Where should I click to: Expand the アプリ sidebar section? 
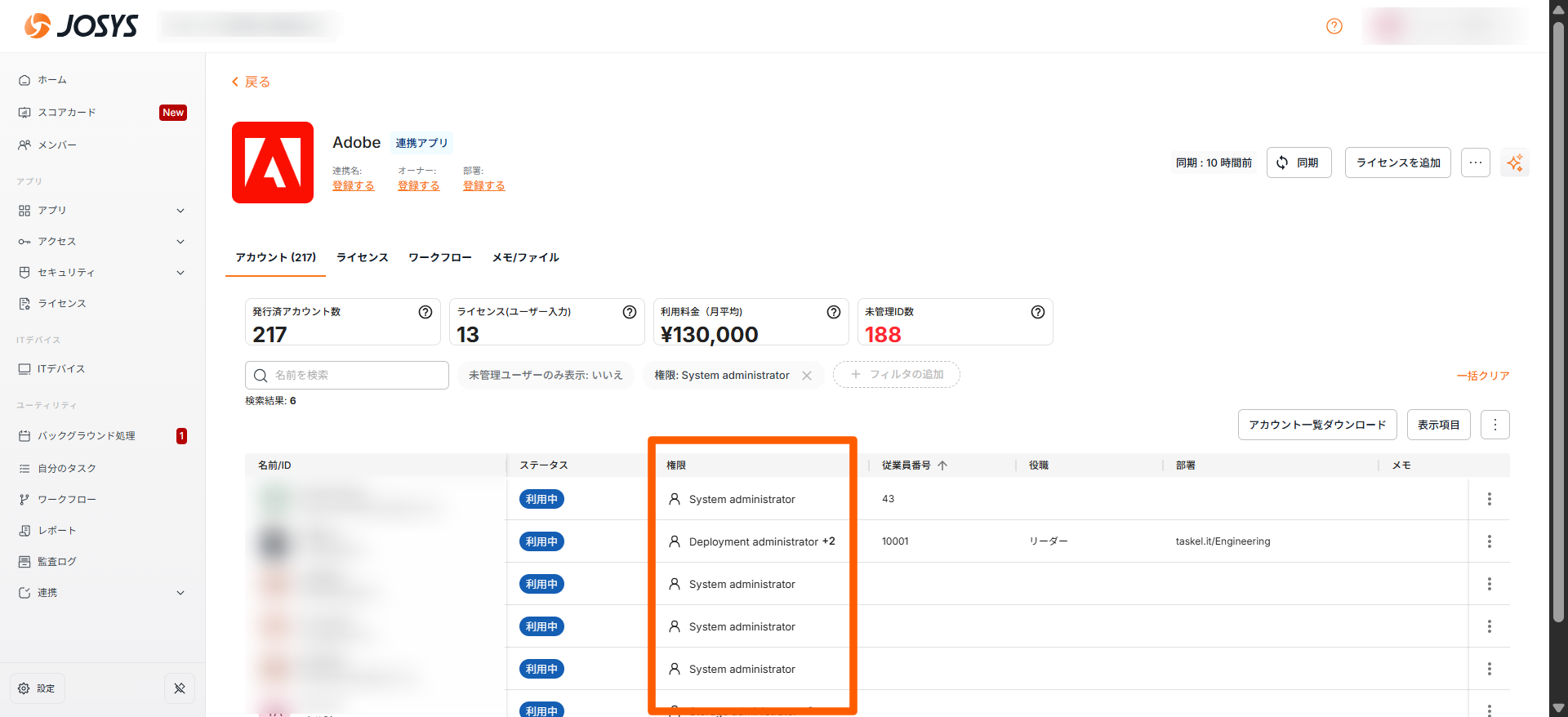[180, 211]
